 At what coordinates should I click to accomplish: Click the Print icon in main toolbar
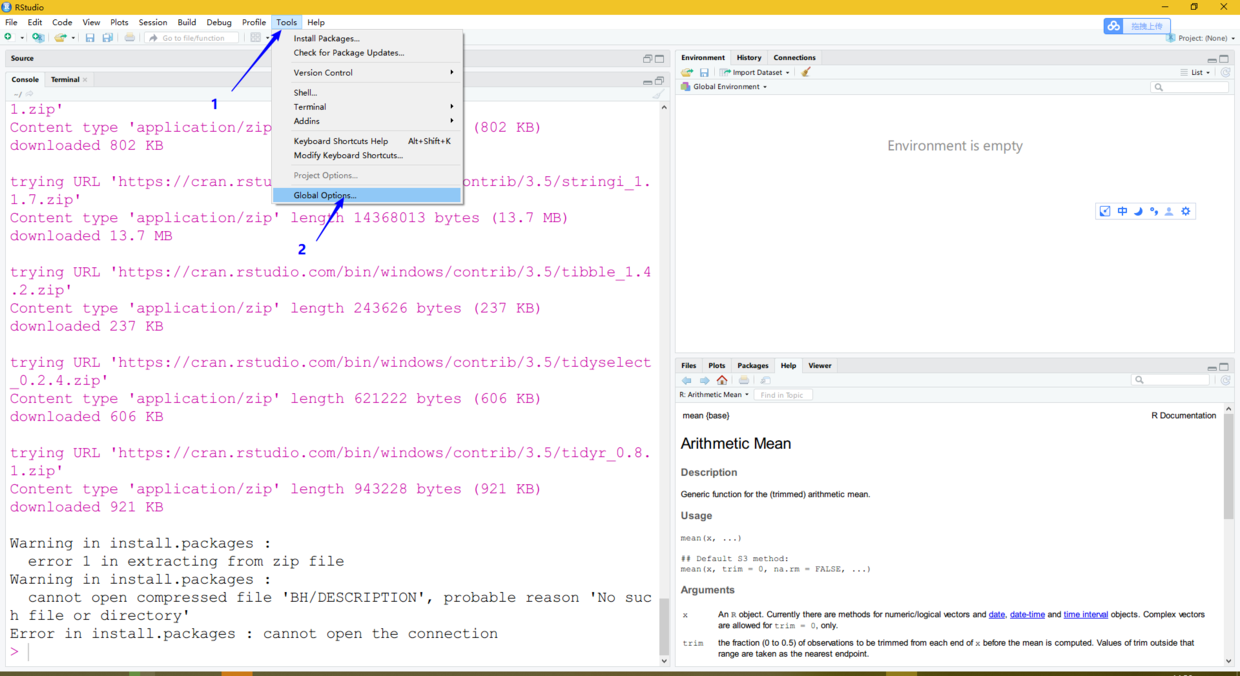pyautogui.click(x=130, y=38)
